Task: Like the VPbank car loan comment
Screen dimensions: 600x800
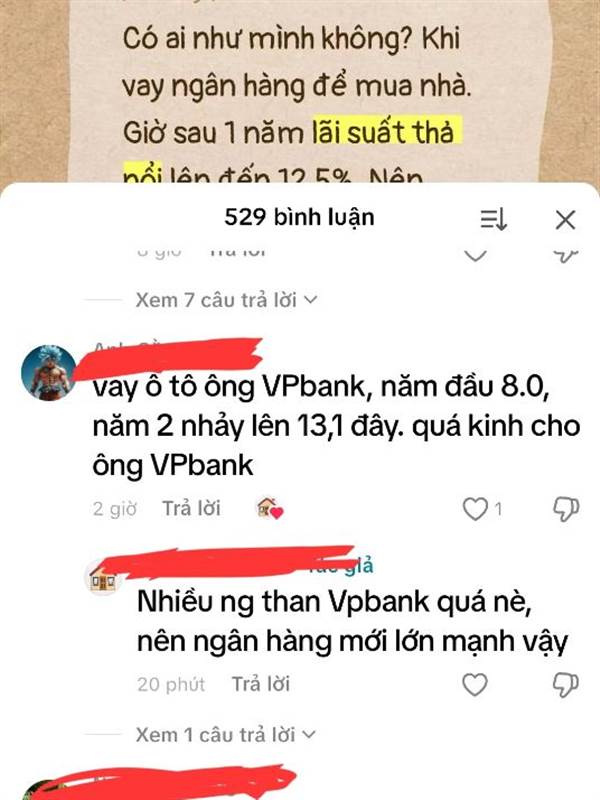Action: (474, 509)
